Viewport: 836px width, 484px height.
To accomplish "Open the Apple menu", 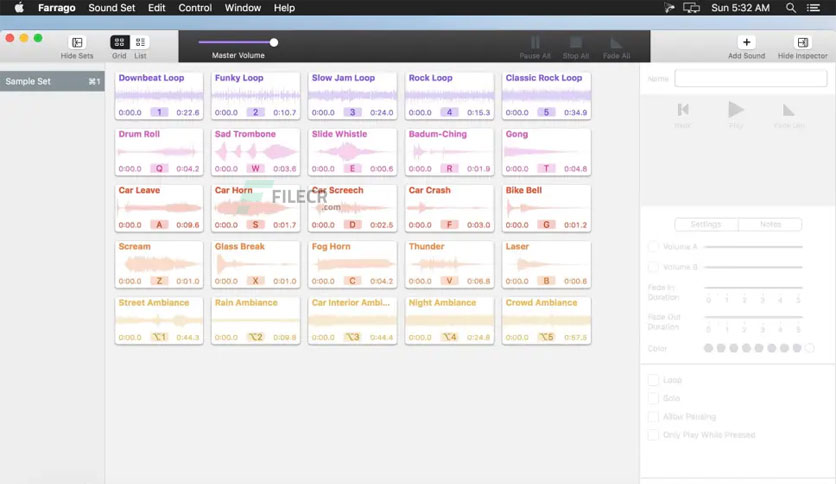I will [x=19, y=7].
